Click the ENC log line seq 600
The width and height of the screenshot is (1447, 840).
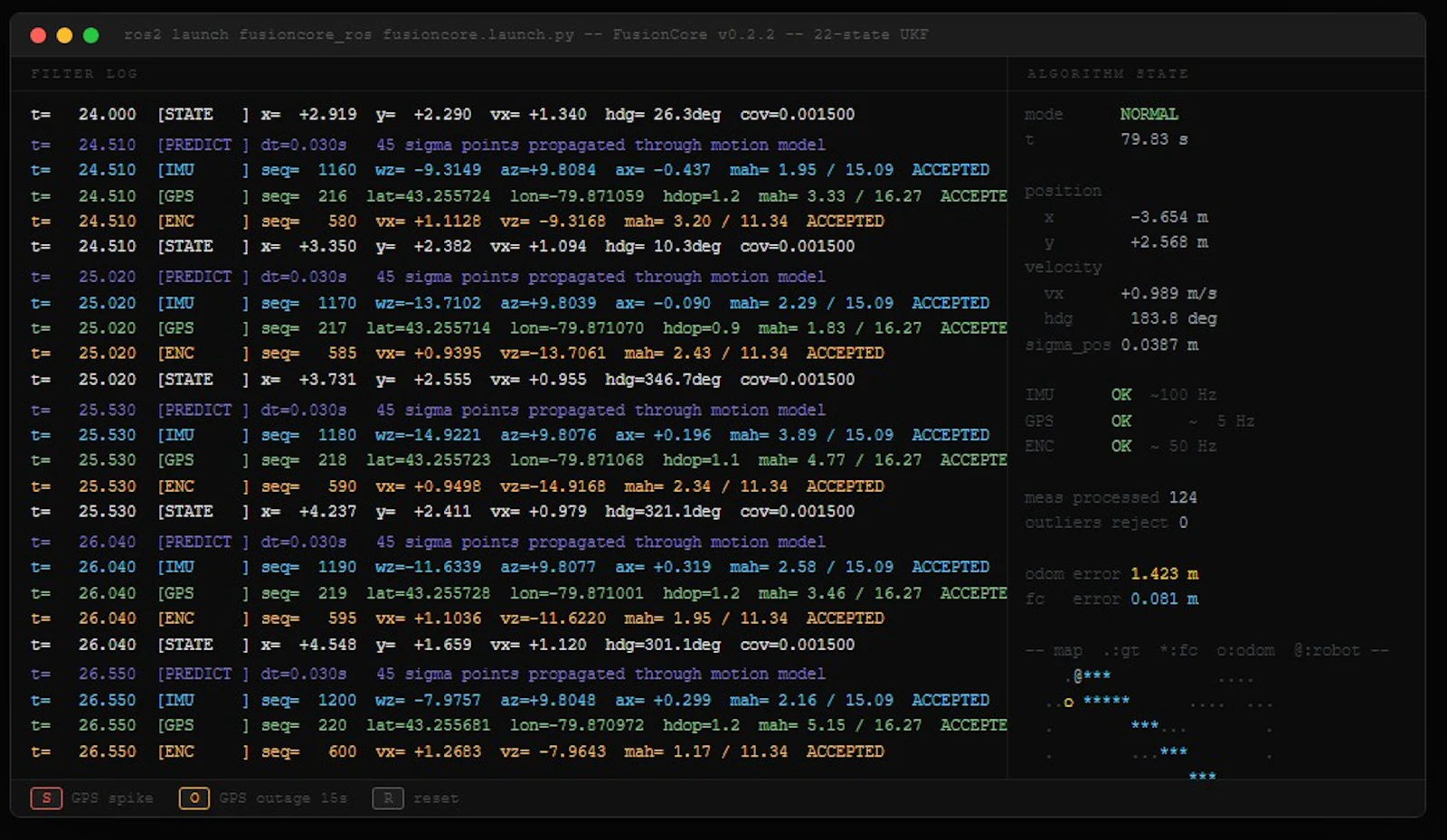pyautogui.click(x=458, y=752)
